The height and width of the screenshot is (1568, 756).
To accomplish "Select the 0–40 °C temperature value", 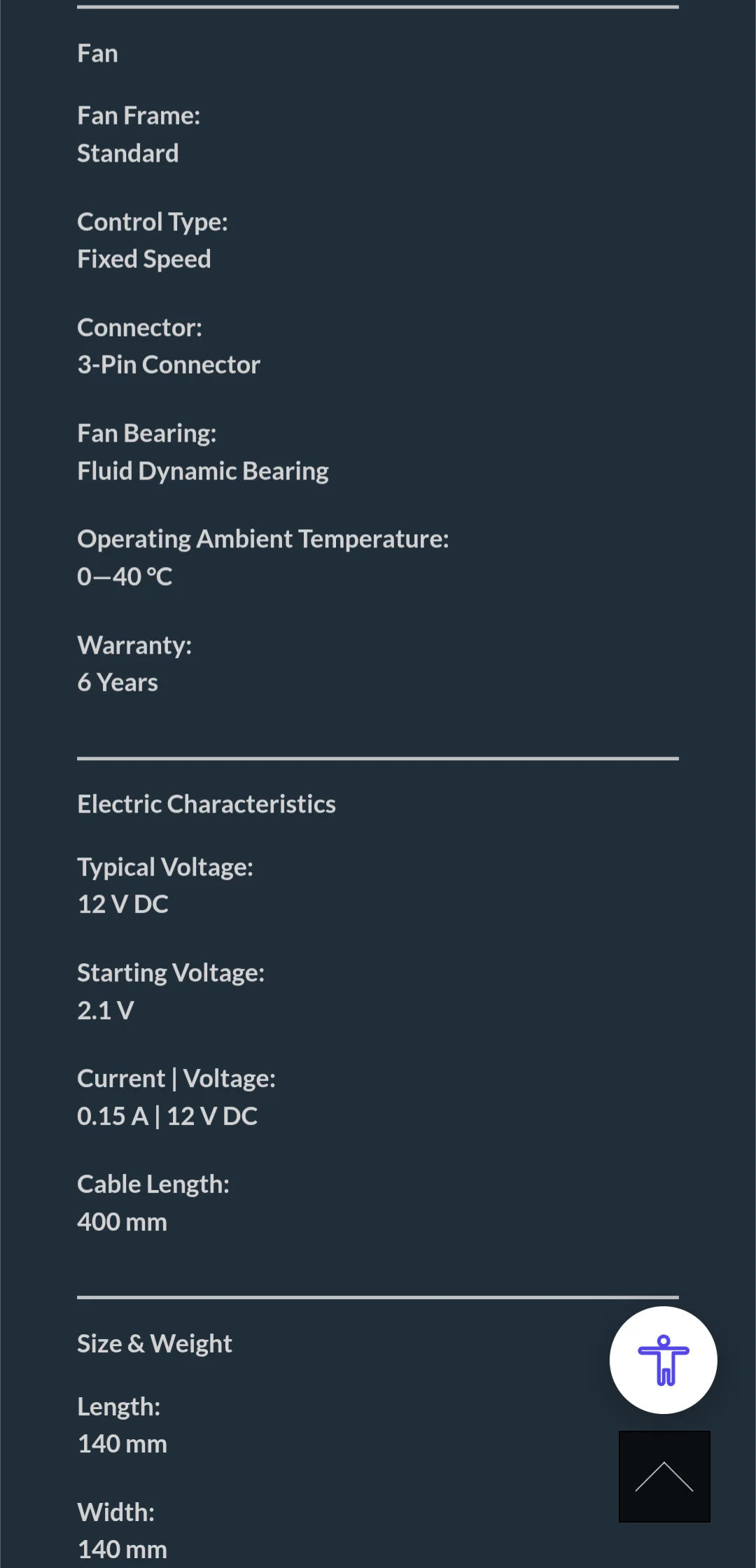I will [125, 577].
